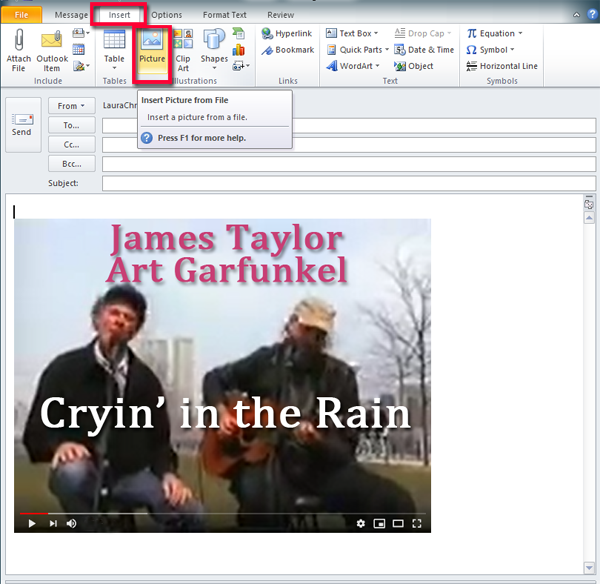Open the File tab
This screenshot has width=600, height=584.
click(x=21, y=15)
